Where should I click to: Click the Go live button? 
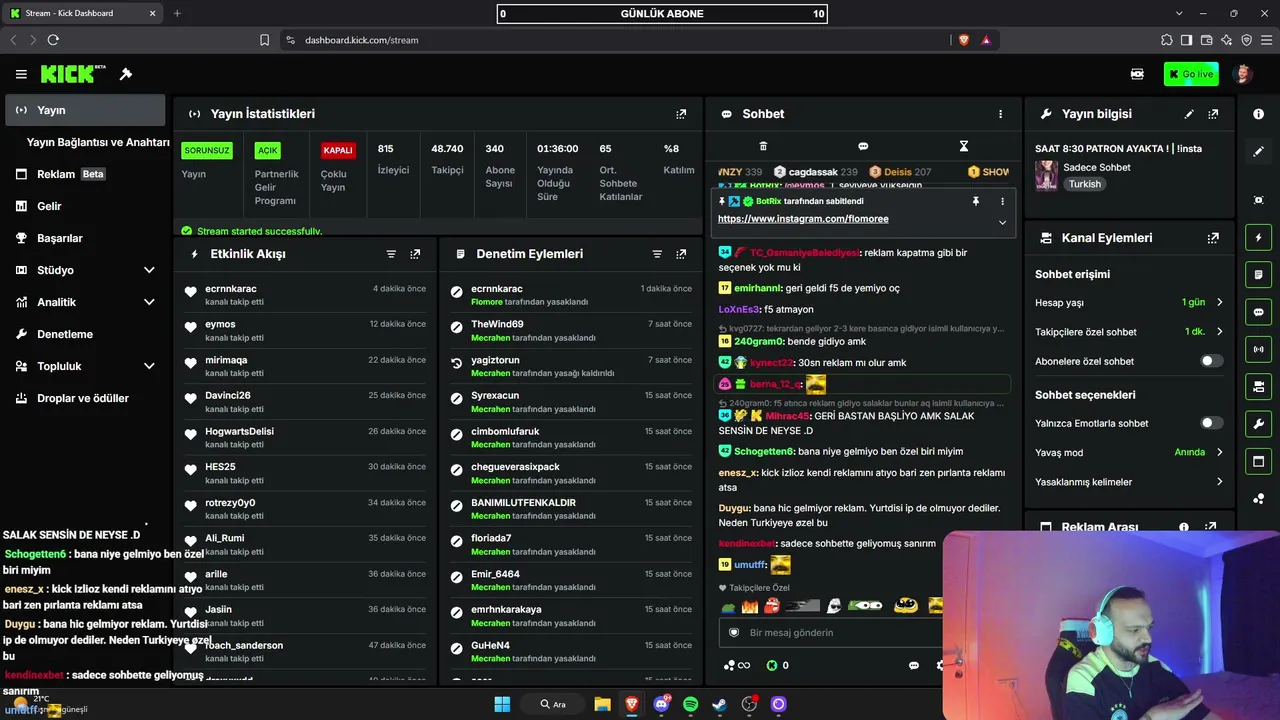pyautogui.click(x=1191, y=74)
